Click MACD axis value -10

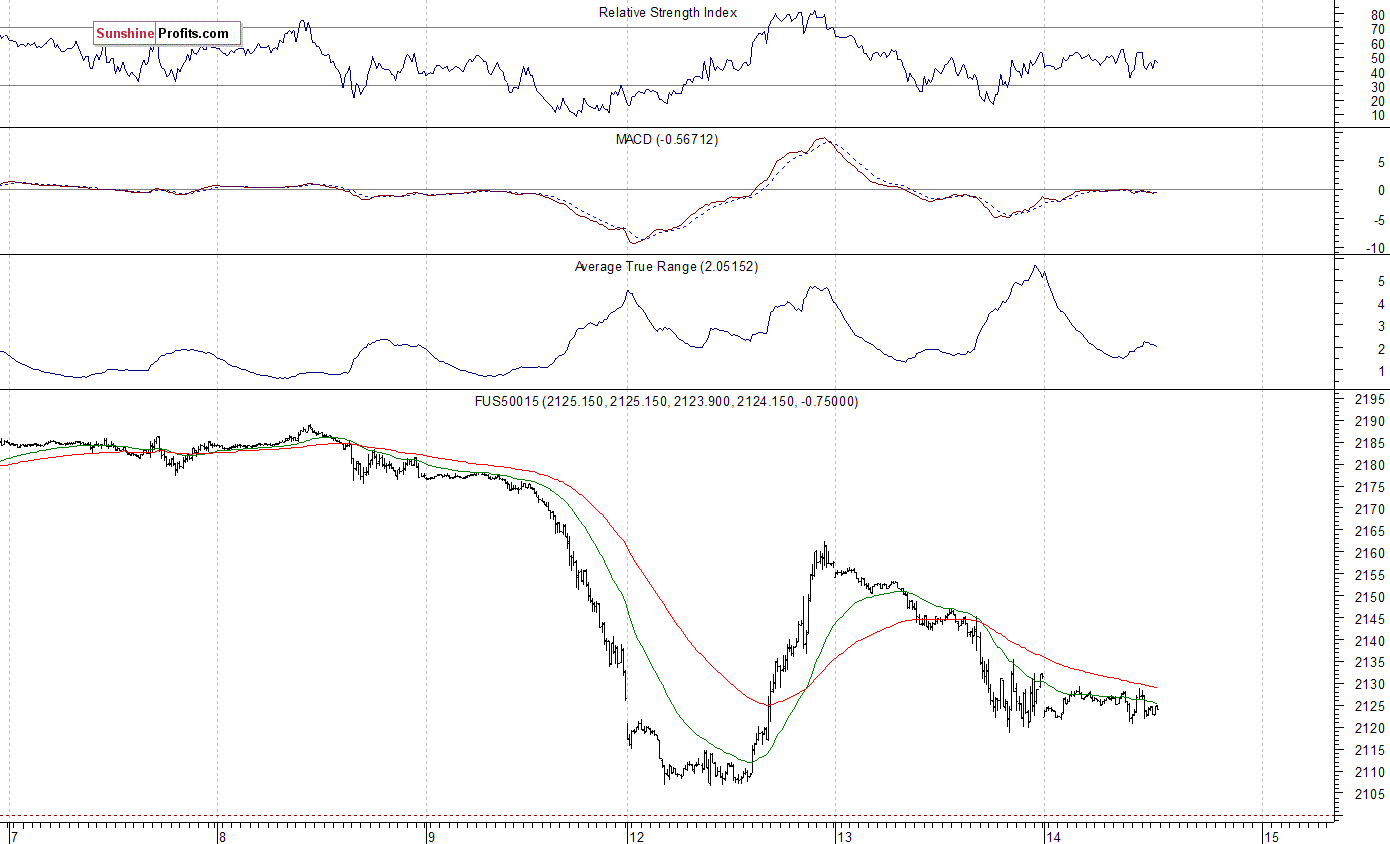pyautogui.click(x=1375, y=249)
